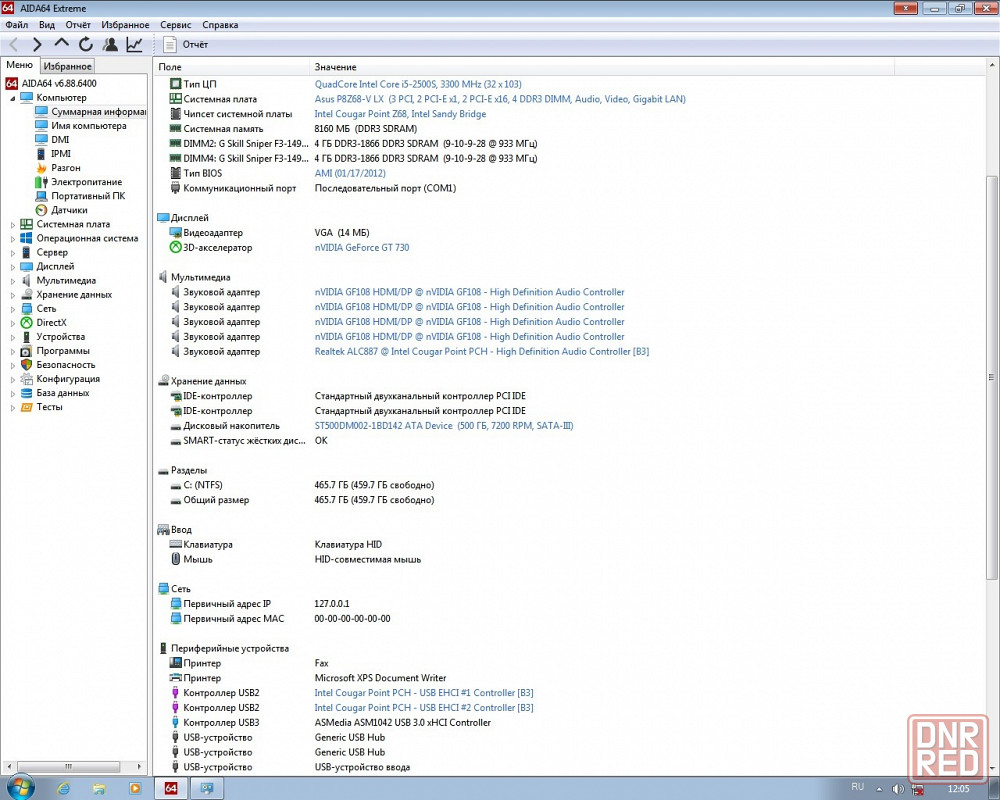Open the Электропитание power item

click(x=86, y=182)
